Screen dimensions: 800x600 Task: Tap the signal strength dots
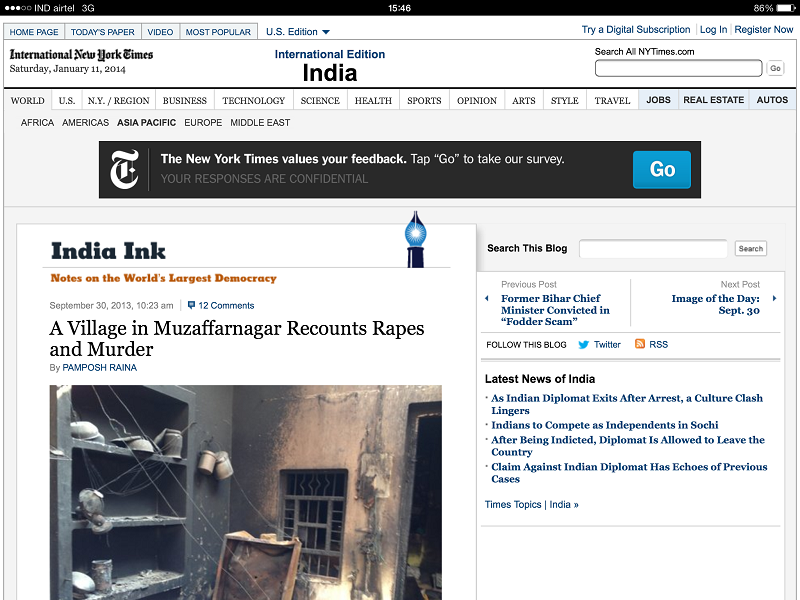click(17, 8)
